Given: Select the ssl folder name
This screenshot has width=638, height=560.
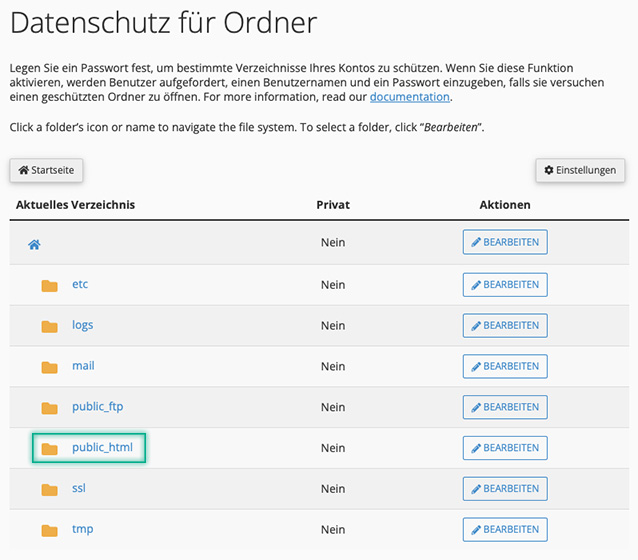Looking at the screenshot, I should [80, 488].
